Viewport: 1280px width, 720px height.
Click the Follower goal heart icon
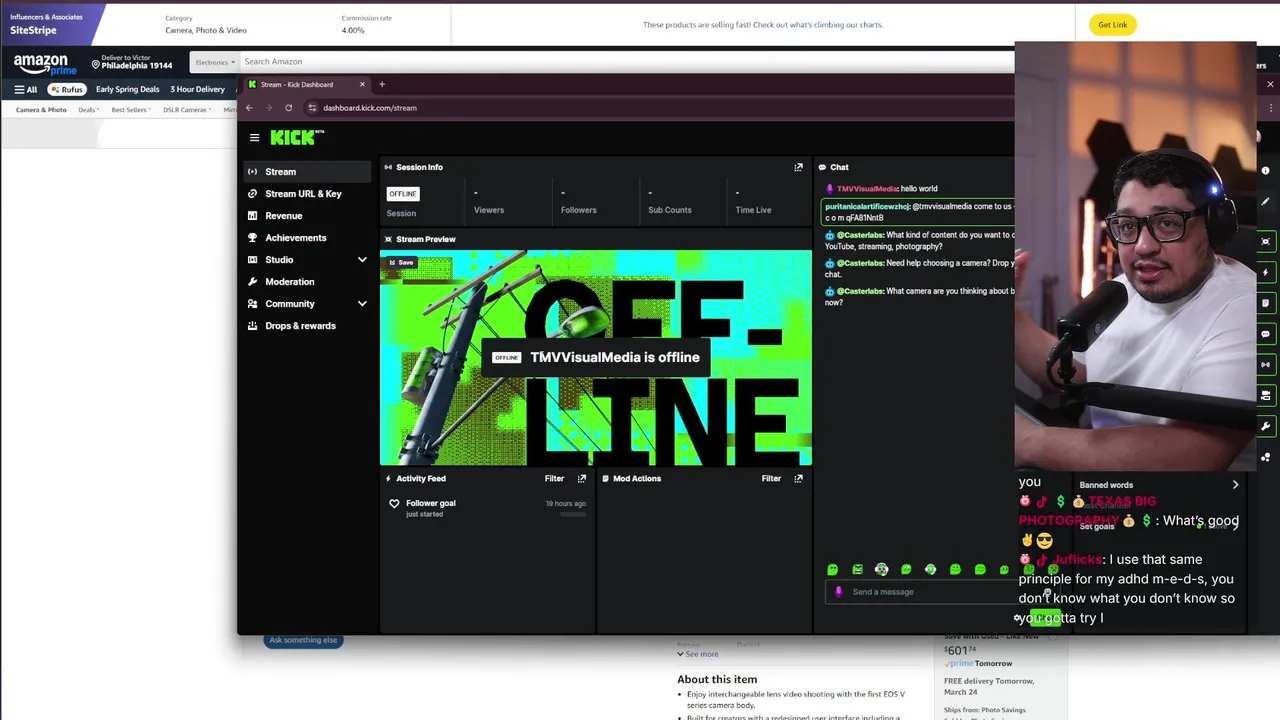pyautogui.click(x=394, y=504)
